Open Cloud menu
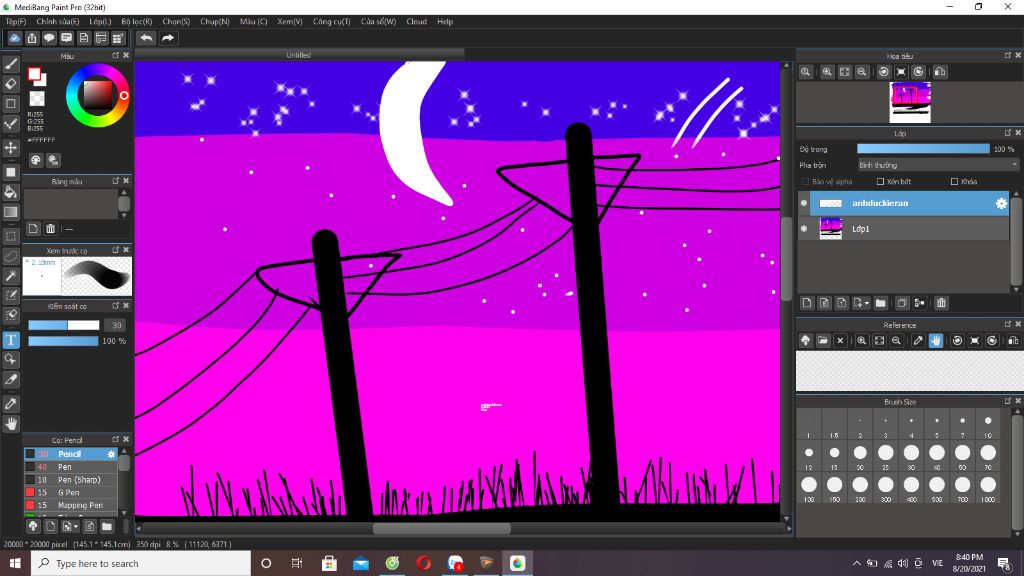The image size is (1024, 576). pyautogui.click(x=416, y=22)
